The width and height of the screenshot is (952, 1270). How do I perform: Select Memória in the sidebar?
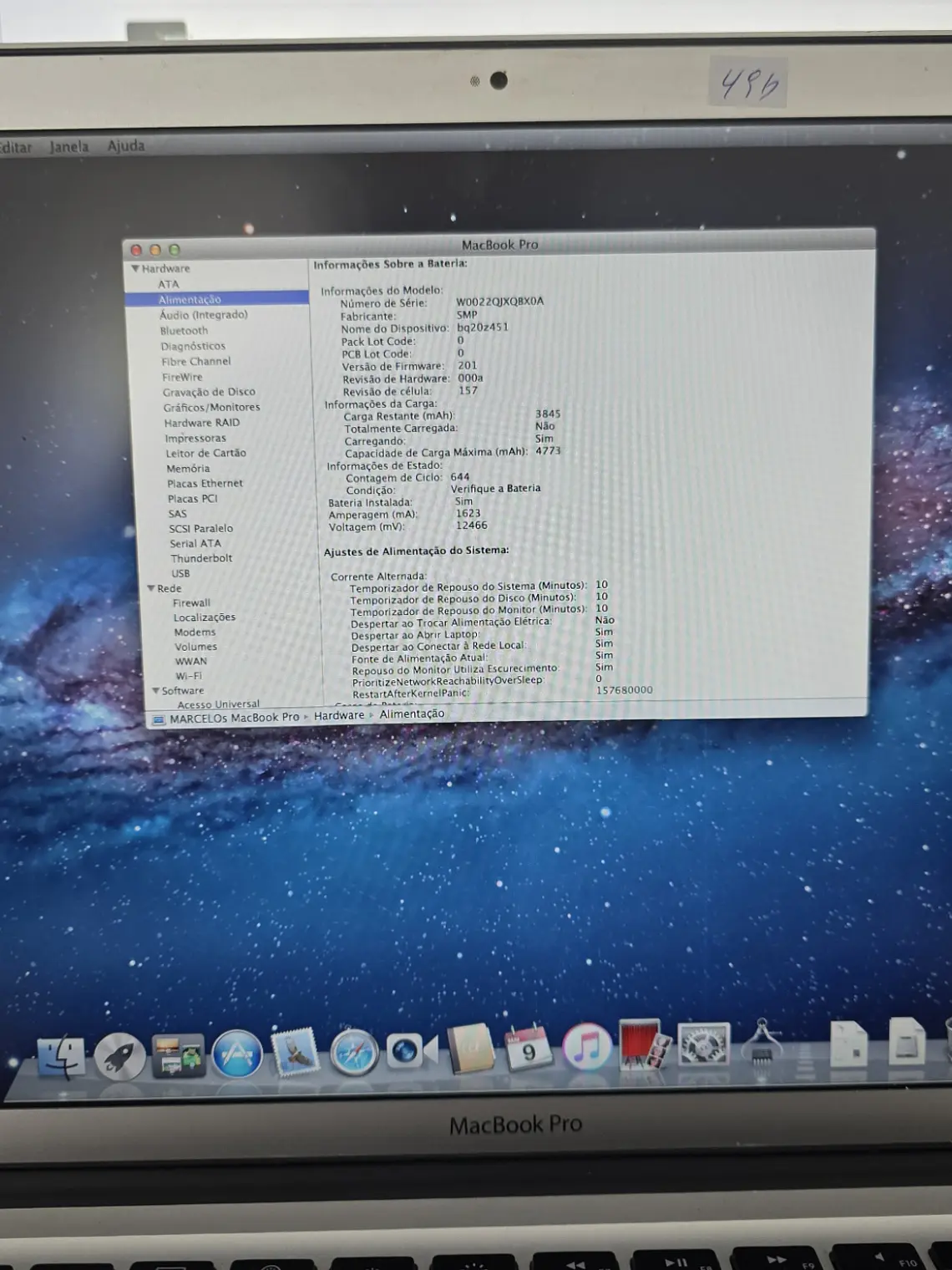click(x=188, y=470)
